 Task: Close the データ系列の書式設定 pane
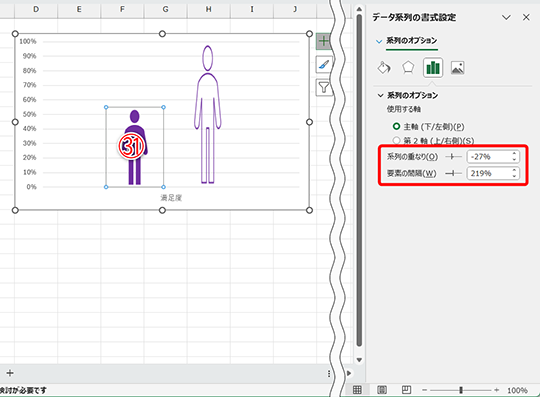[x=526, y=17]
